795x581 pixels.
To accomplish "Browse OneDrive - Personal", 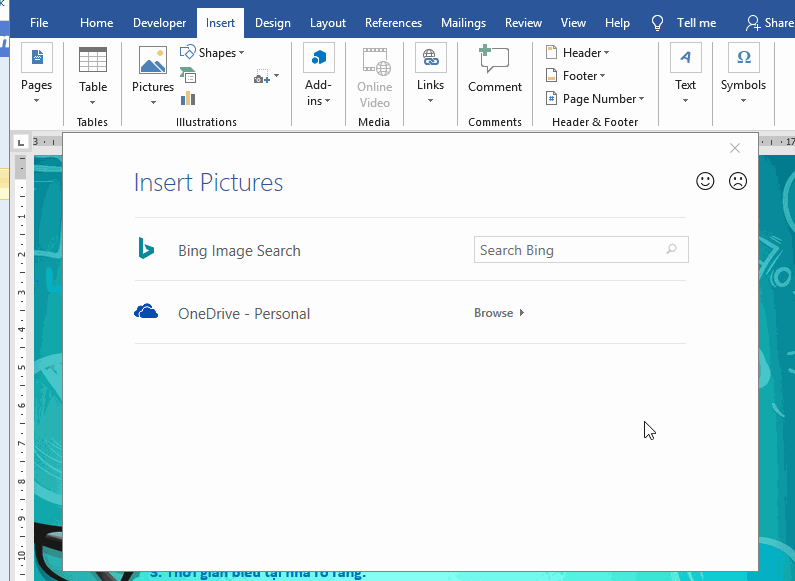I will (499, 313).
